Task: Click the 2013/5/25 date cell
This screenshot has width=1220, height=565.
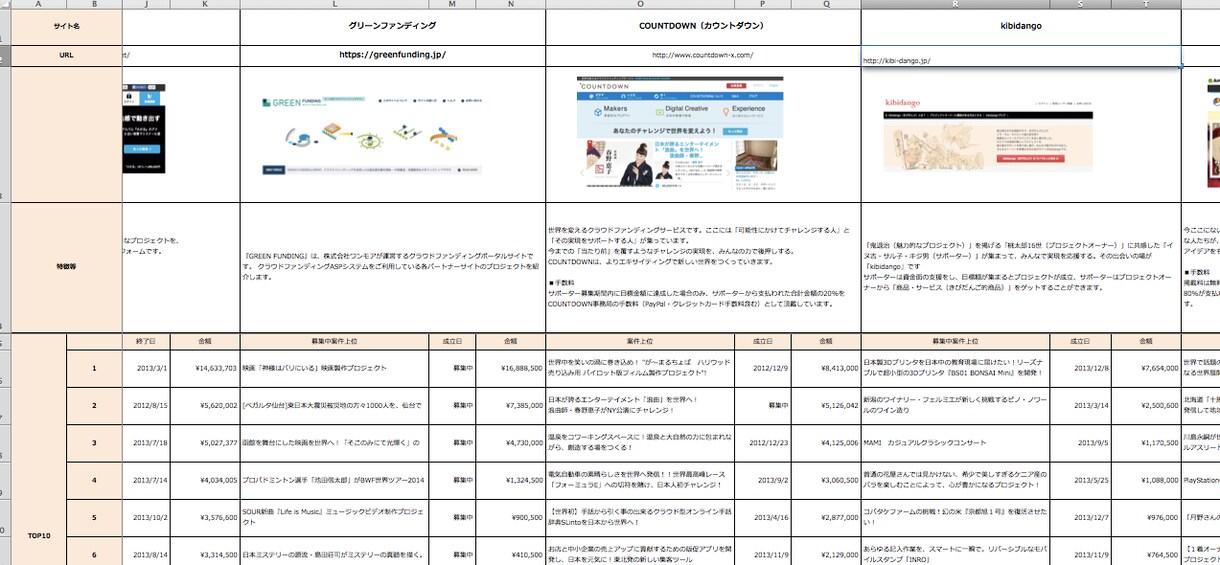Action: pos(1080,480)
